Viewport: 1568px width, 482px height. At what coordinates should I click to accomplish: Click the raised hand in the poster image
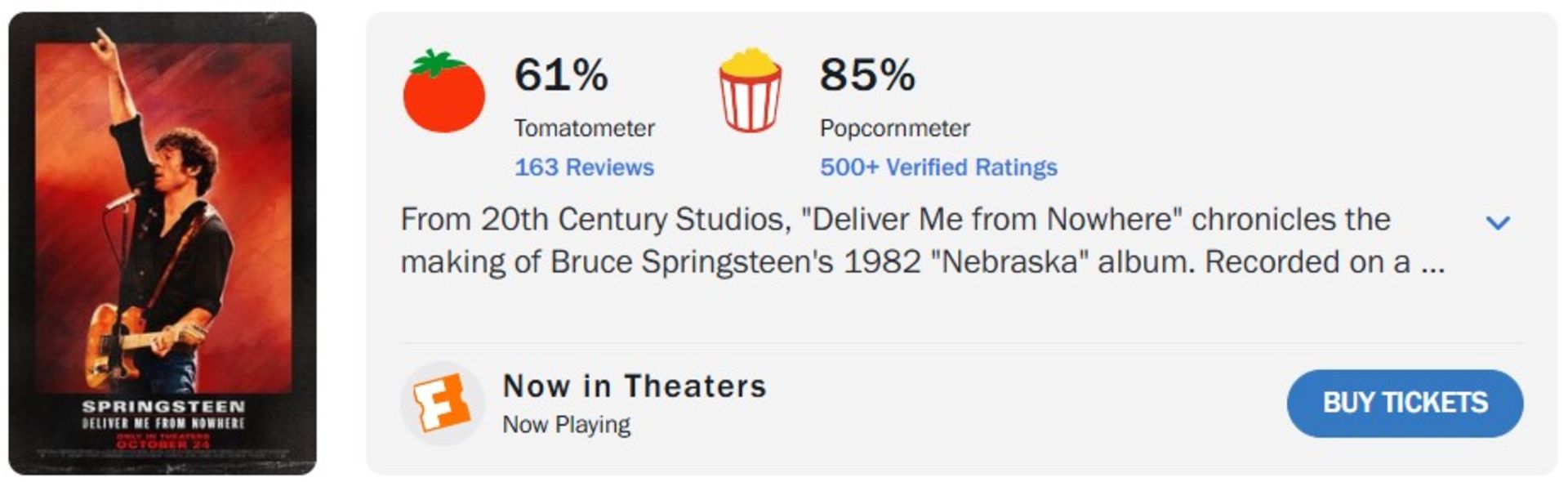104,42
